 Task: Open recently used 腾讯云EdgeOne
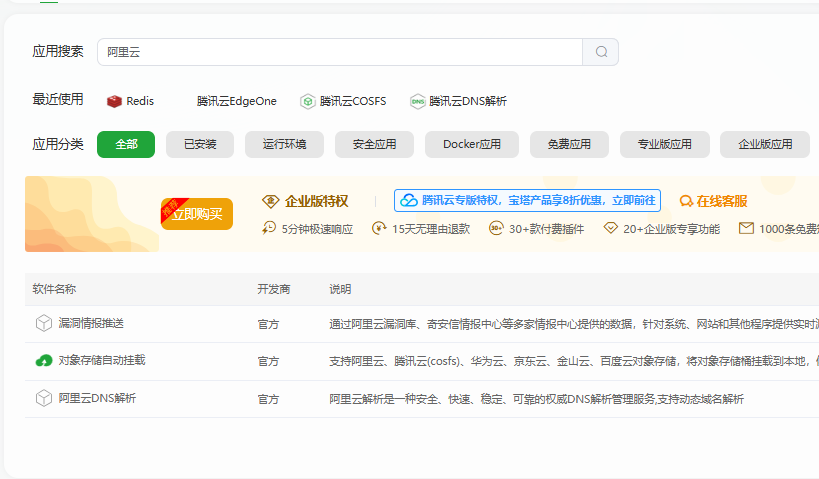click(237, 101)
